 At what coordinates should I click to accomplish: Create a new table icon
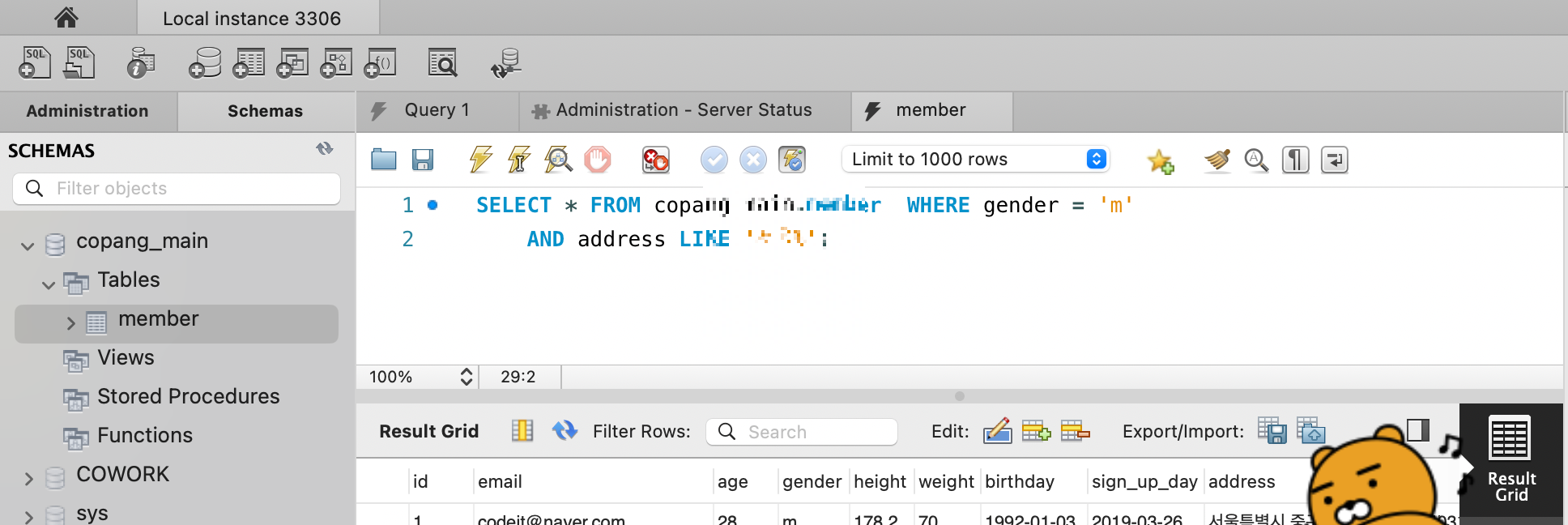pos(249,62)
